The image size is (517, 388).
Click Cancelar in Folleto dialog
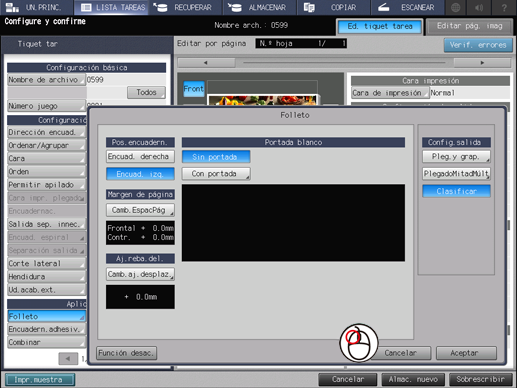pos(400,353)
